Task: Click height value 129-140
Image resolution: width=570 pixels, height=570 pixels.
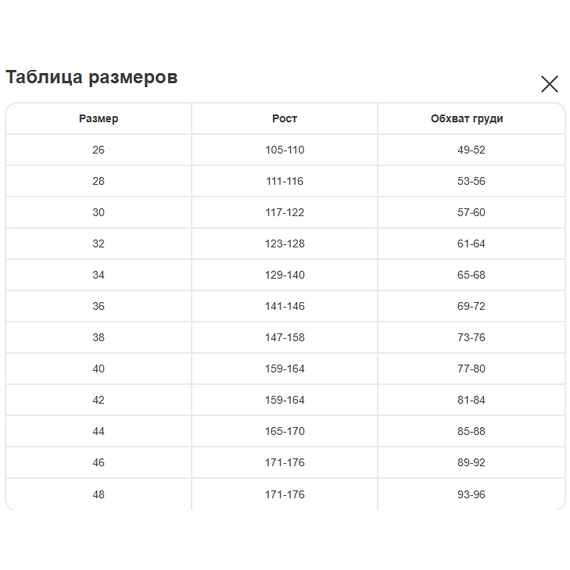Action: click(285, 275)
